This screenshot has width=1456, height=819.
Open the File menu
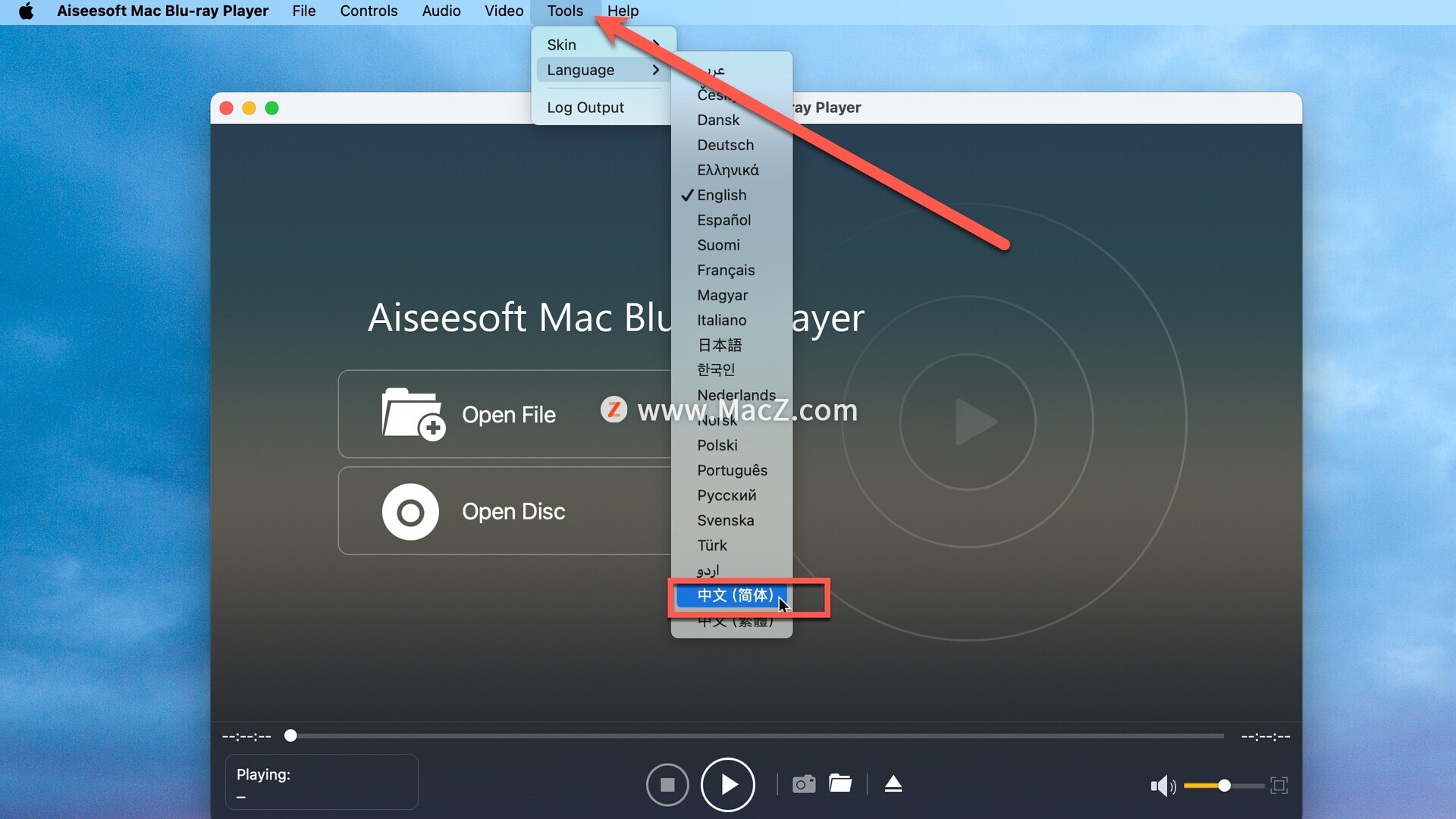pyautogui.click(x=303, y=11)
